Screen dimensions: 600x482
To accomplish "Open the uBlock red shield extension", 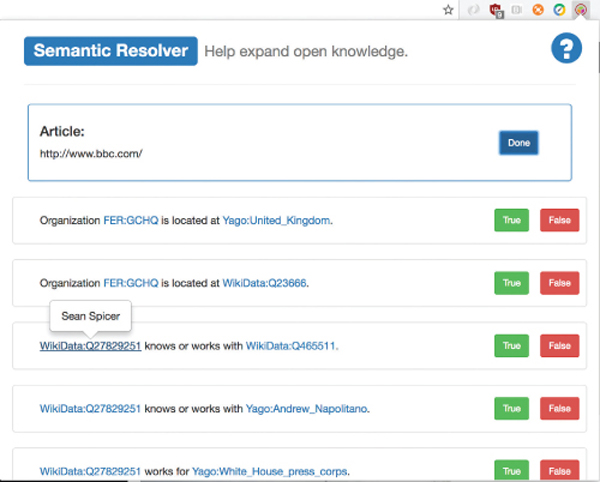I will 496,10.
